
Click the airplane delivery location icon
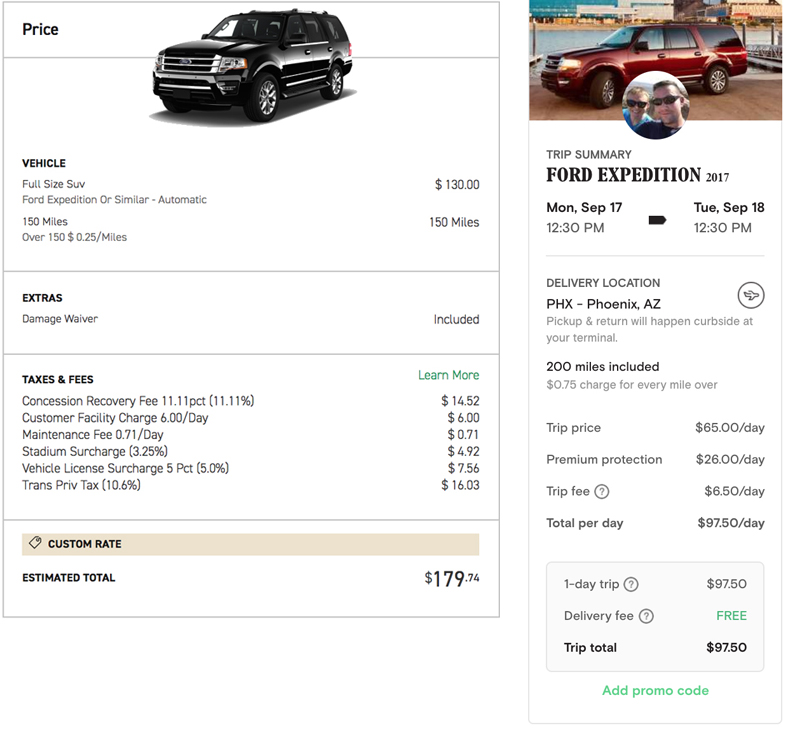point(751,295)
